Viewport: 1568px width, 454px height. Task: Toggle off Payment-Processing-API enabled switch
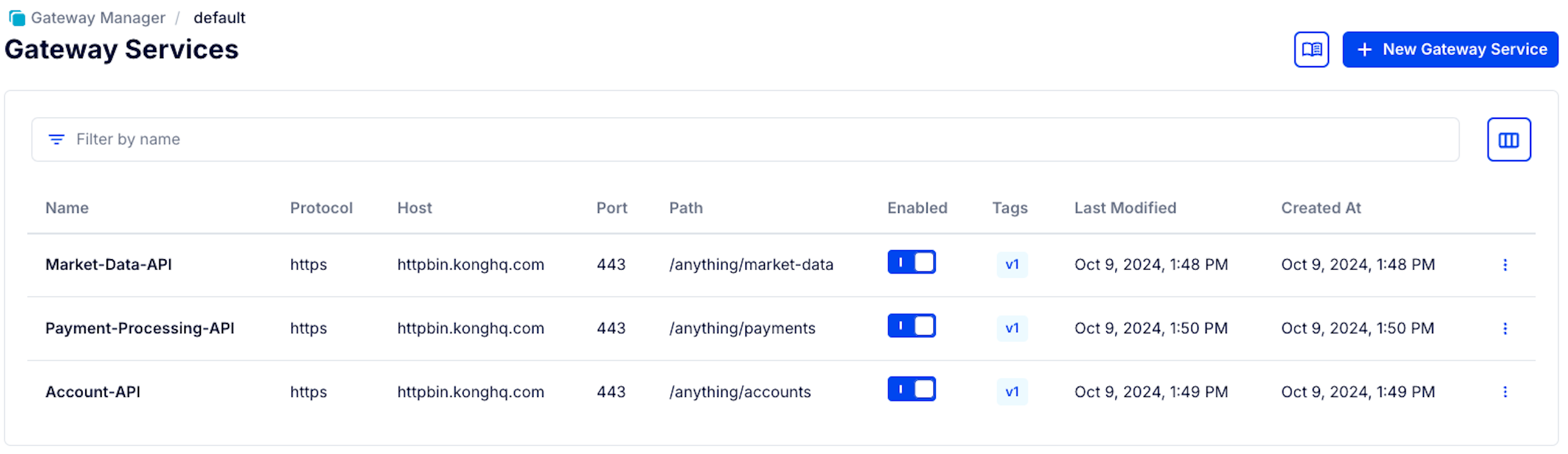pos(911,326)
